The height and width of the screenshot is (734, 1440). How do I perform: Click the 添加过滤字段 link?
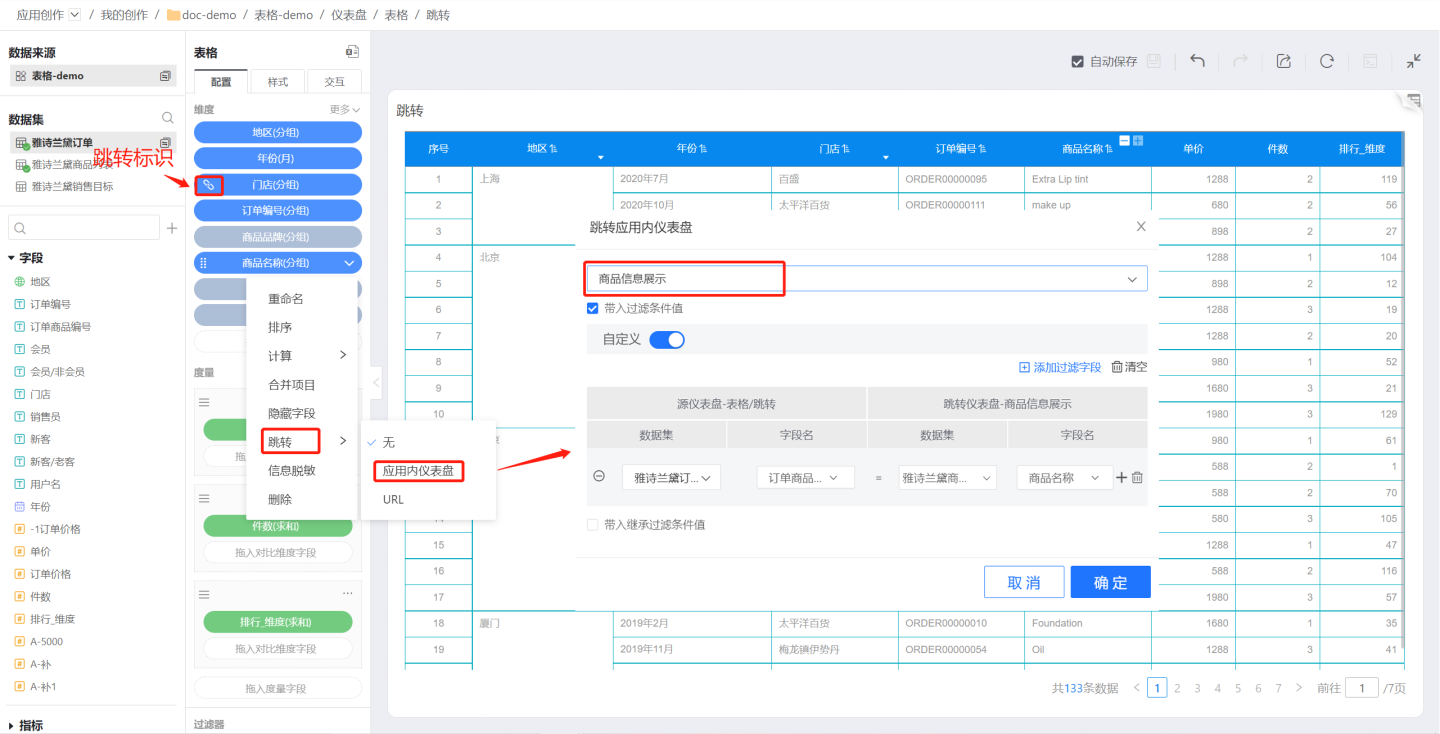pyautogui.click(x=1060, y=367)
